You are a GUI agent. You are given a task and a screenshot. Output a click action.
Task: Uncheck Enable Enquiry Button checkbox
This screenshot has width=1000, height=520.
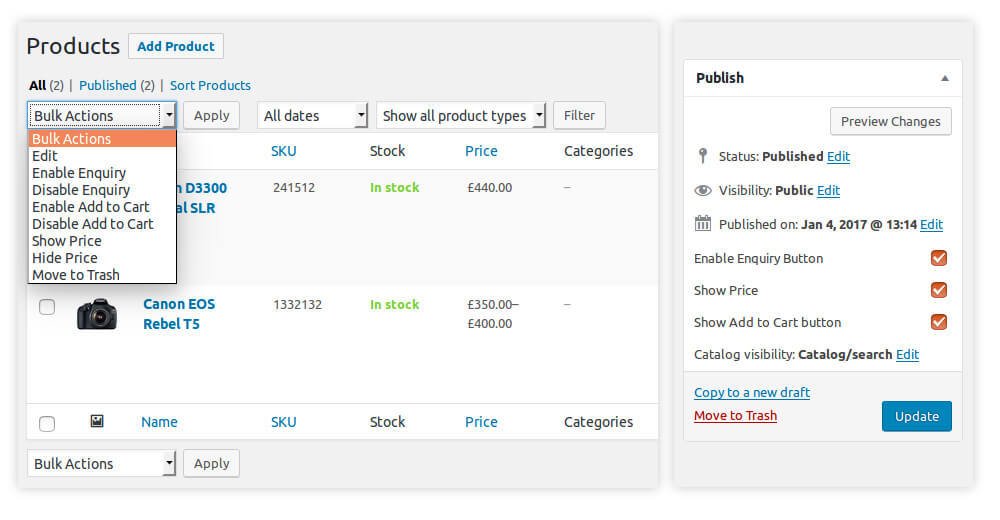tap(938, 258)
